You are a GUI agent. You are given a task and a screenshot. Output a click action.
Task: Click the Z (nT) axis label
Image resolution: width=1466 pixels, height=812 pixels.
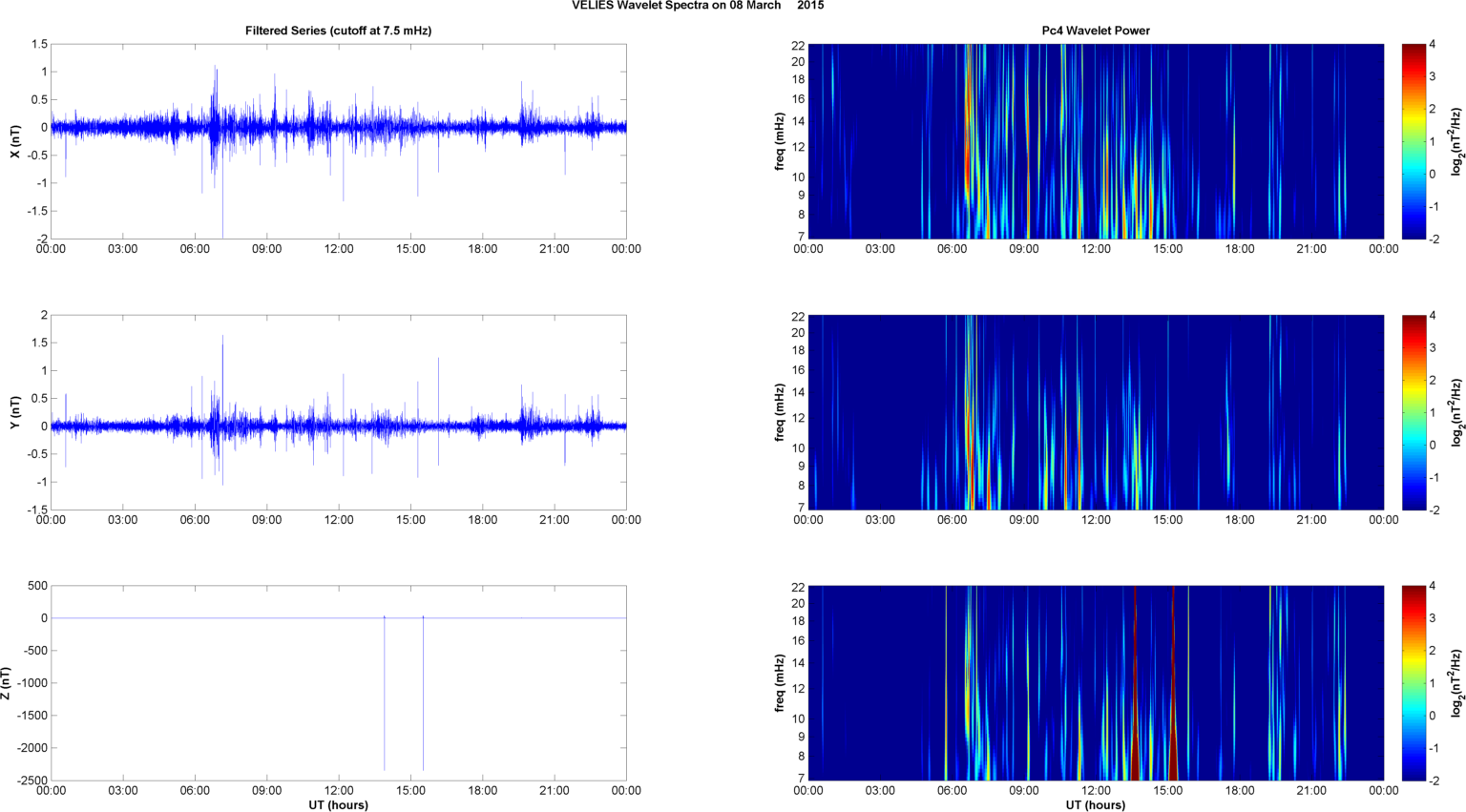coord(7,683)
